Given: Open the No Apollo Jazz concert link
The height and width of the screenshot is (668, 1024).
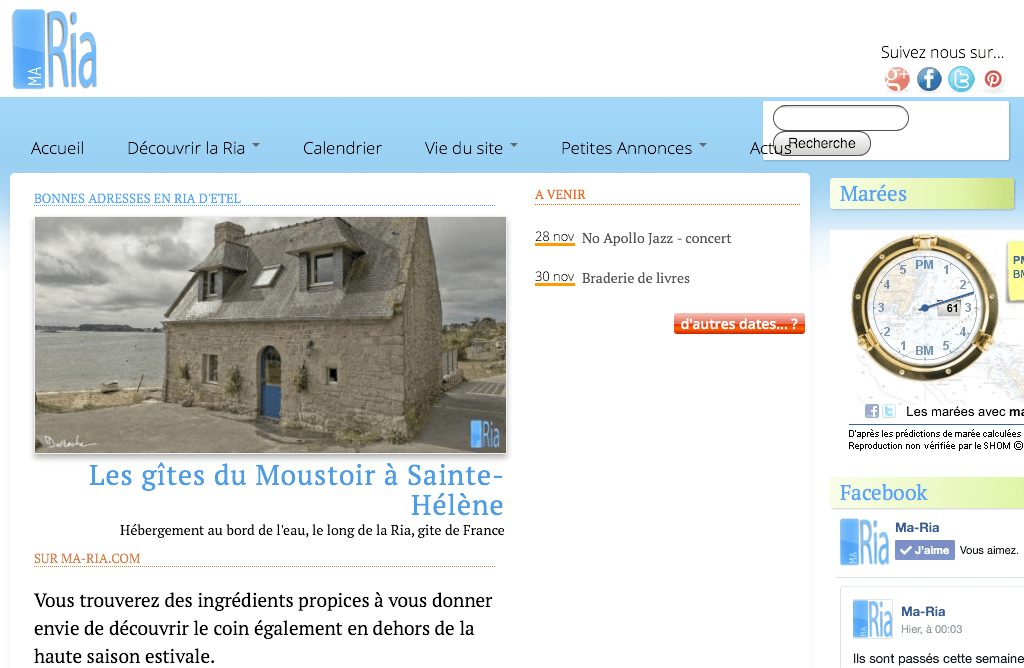Looking at the screenshot, I should [656, 238].
